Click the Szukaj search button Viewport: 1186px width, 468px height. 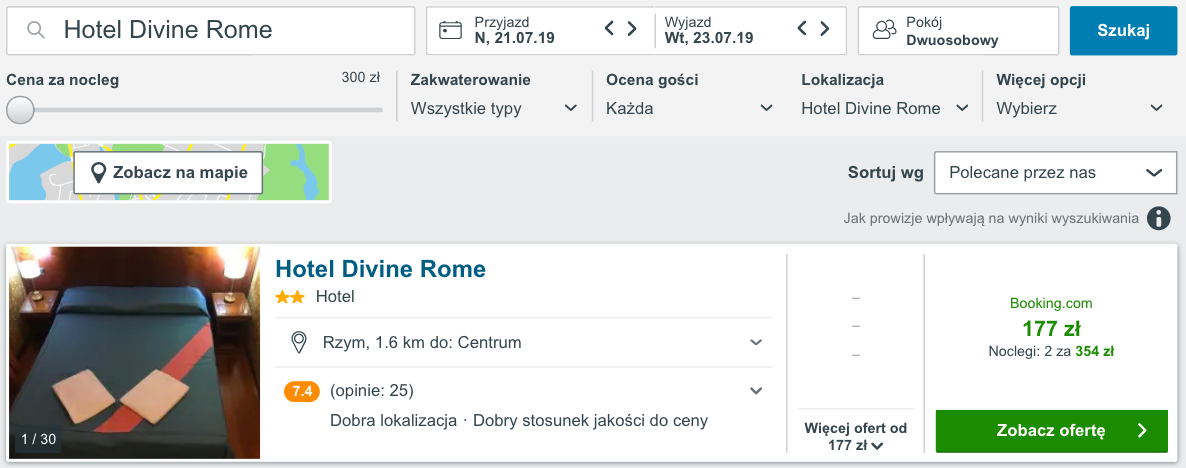point(1123,31)
